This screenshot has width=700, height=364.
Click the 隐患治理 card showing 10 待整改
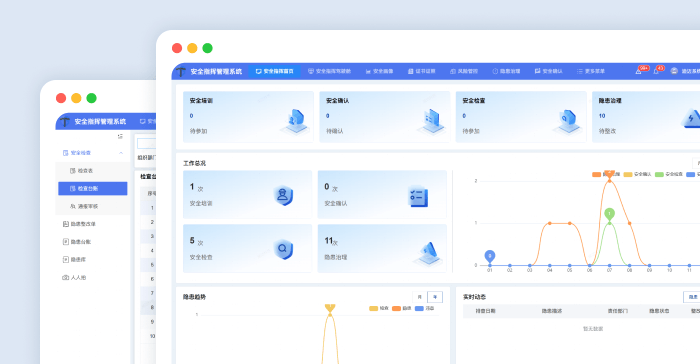click(646, 117)
